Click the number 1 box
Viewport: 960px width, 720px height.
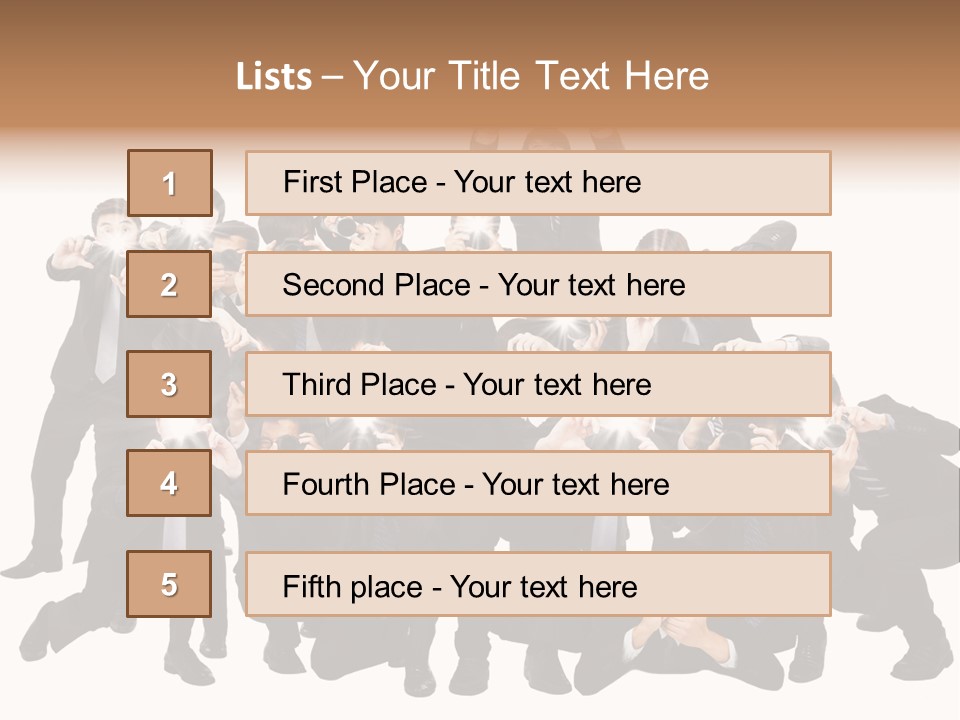[169, 183]
